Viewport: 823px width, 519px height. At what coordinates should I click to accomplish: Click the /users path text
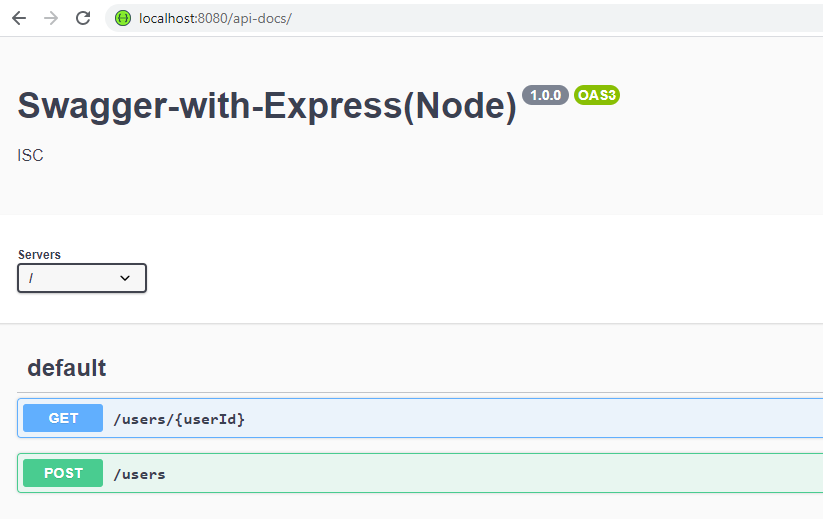(x=140, y=474)
